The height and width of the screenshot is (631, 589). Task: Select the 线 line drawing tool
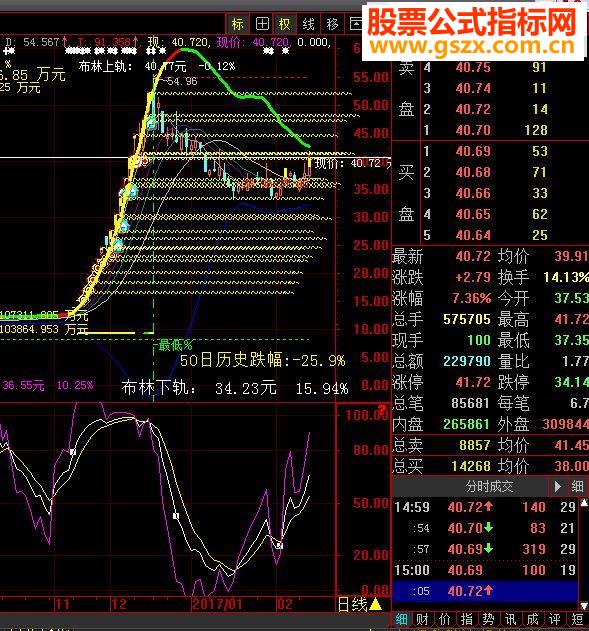[309, 24]
